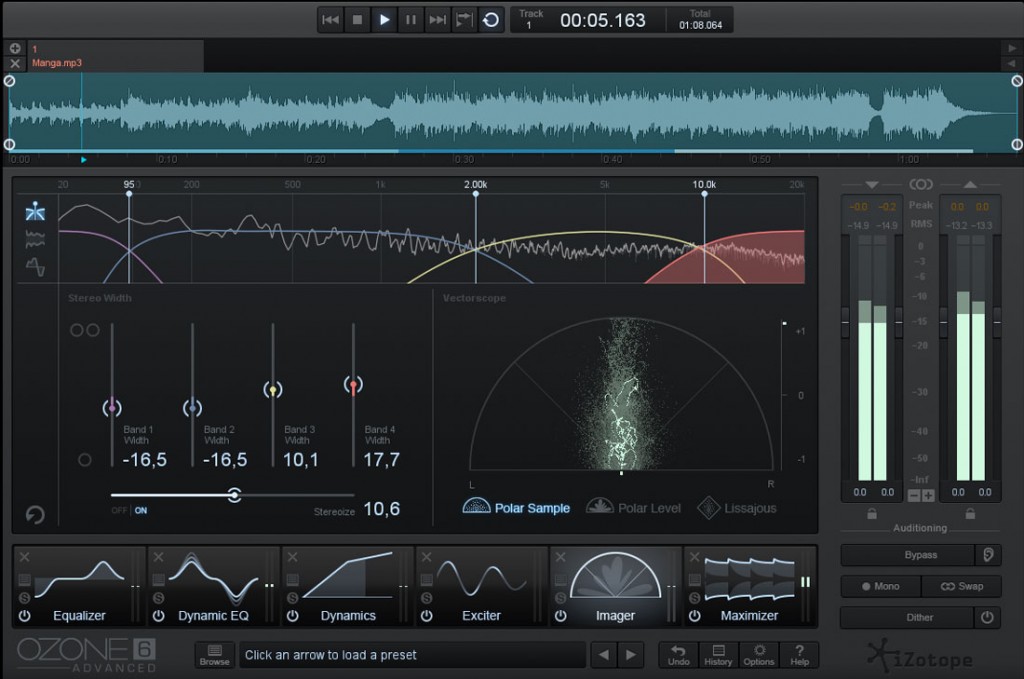Image resolution: width=1024 pixels, height=679 pixels.
Task: Switch Stereoize to OFF
Action: pos(119,511)
